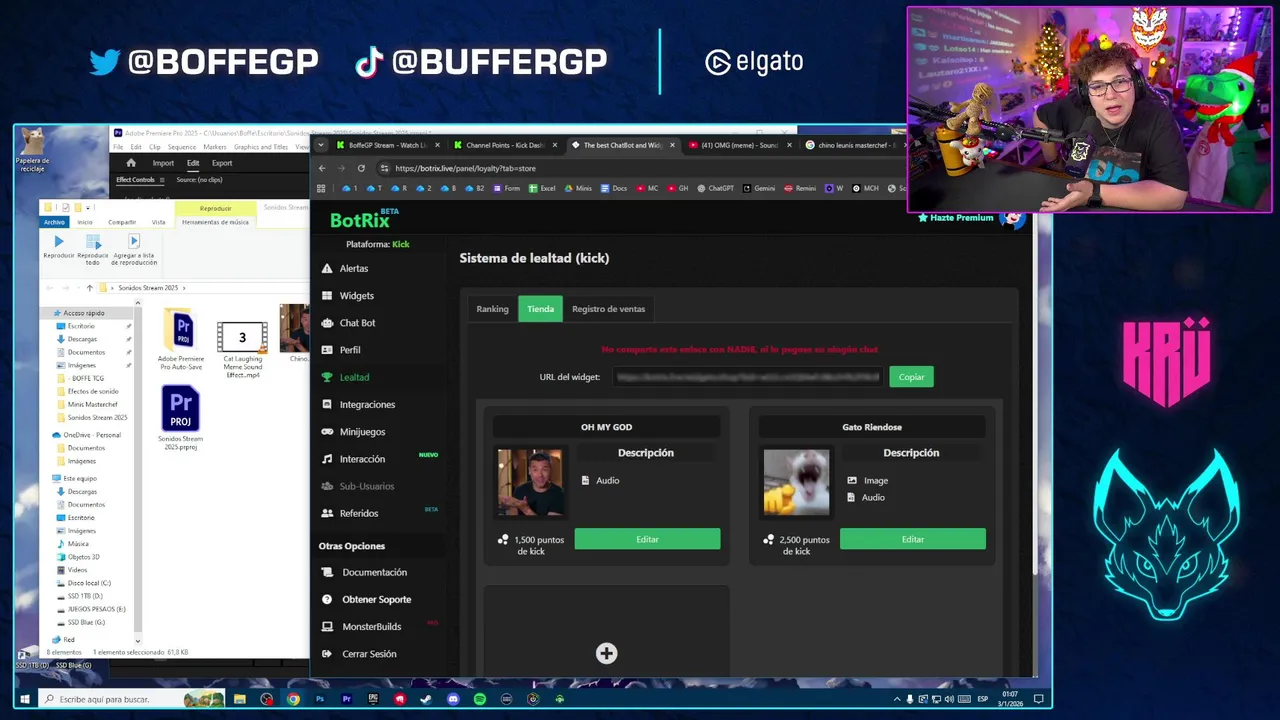Go back in the browser

(322, 168)
